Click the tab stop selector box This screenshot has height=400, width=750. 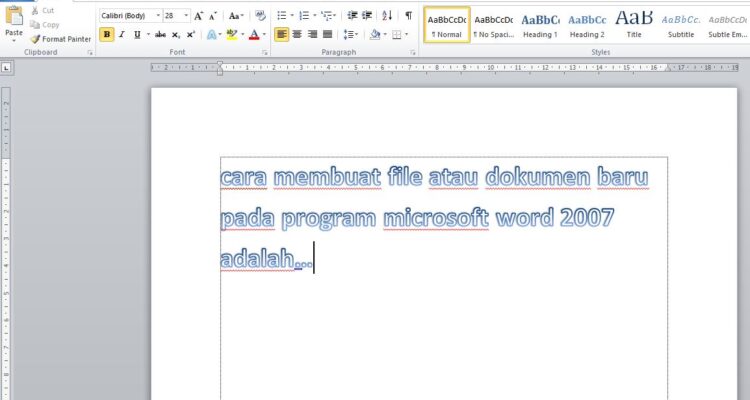6,68
